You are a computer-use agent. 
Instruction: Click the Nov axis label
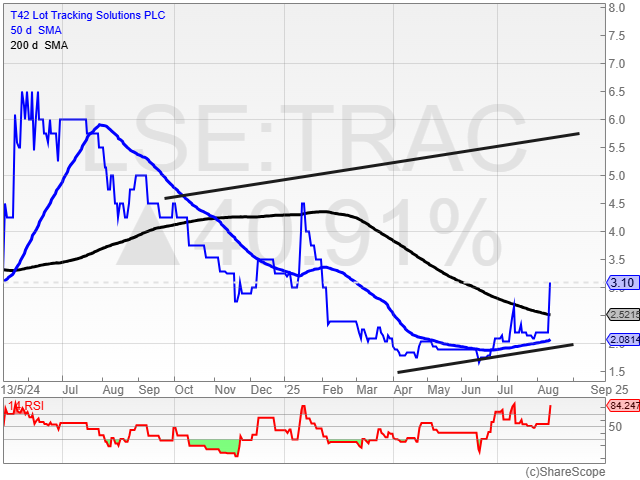tap(225, 390)
